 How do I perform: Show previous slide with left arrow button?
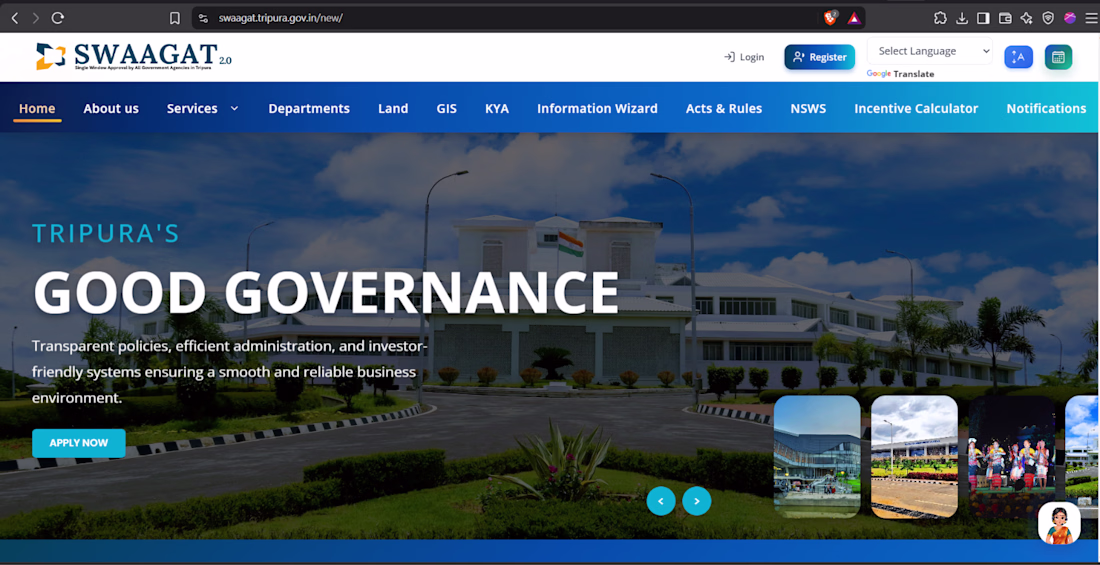coord(661,501)
